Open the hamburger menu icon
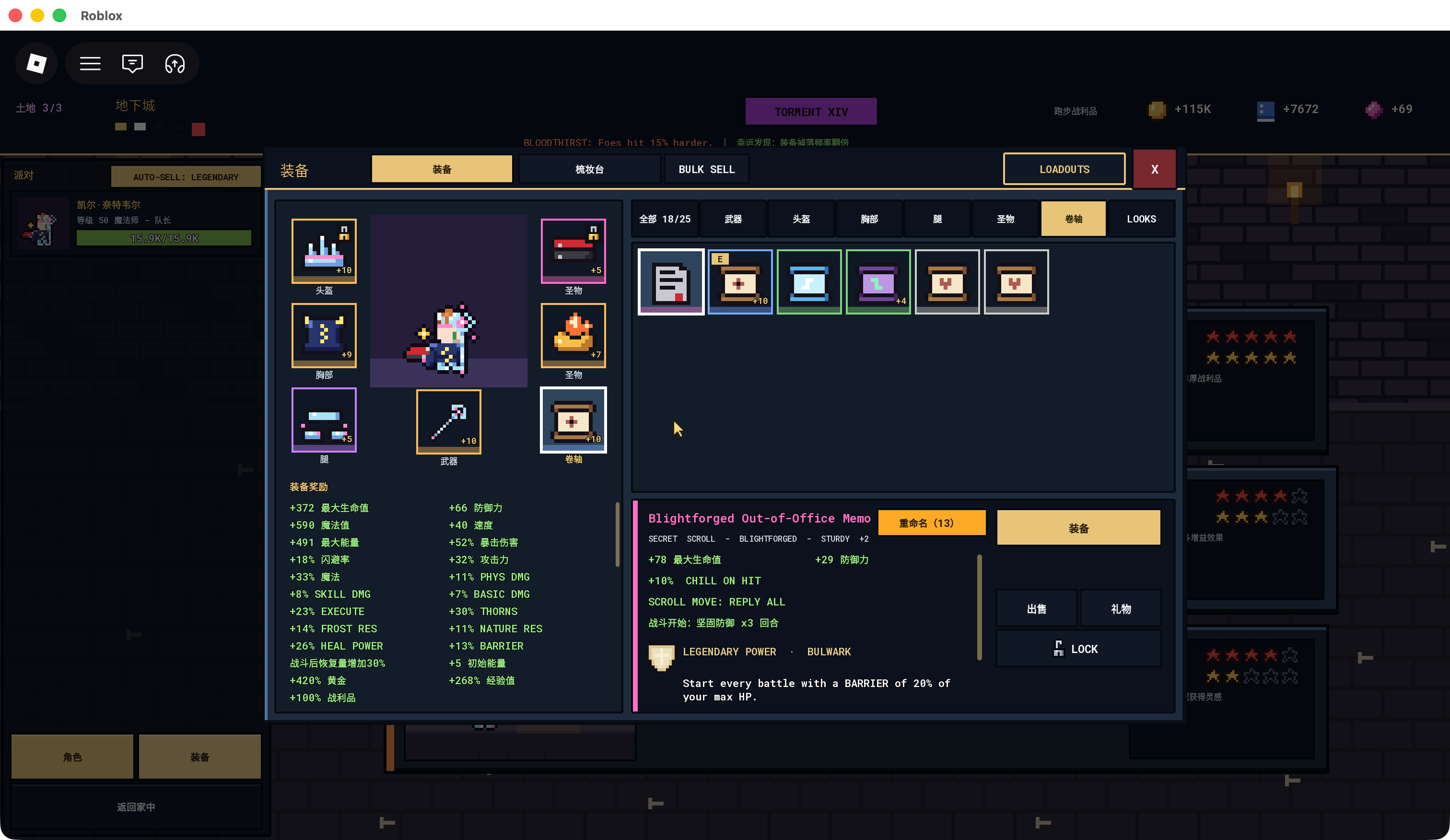1450x840 pixels. (x=90, y=63)
